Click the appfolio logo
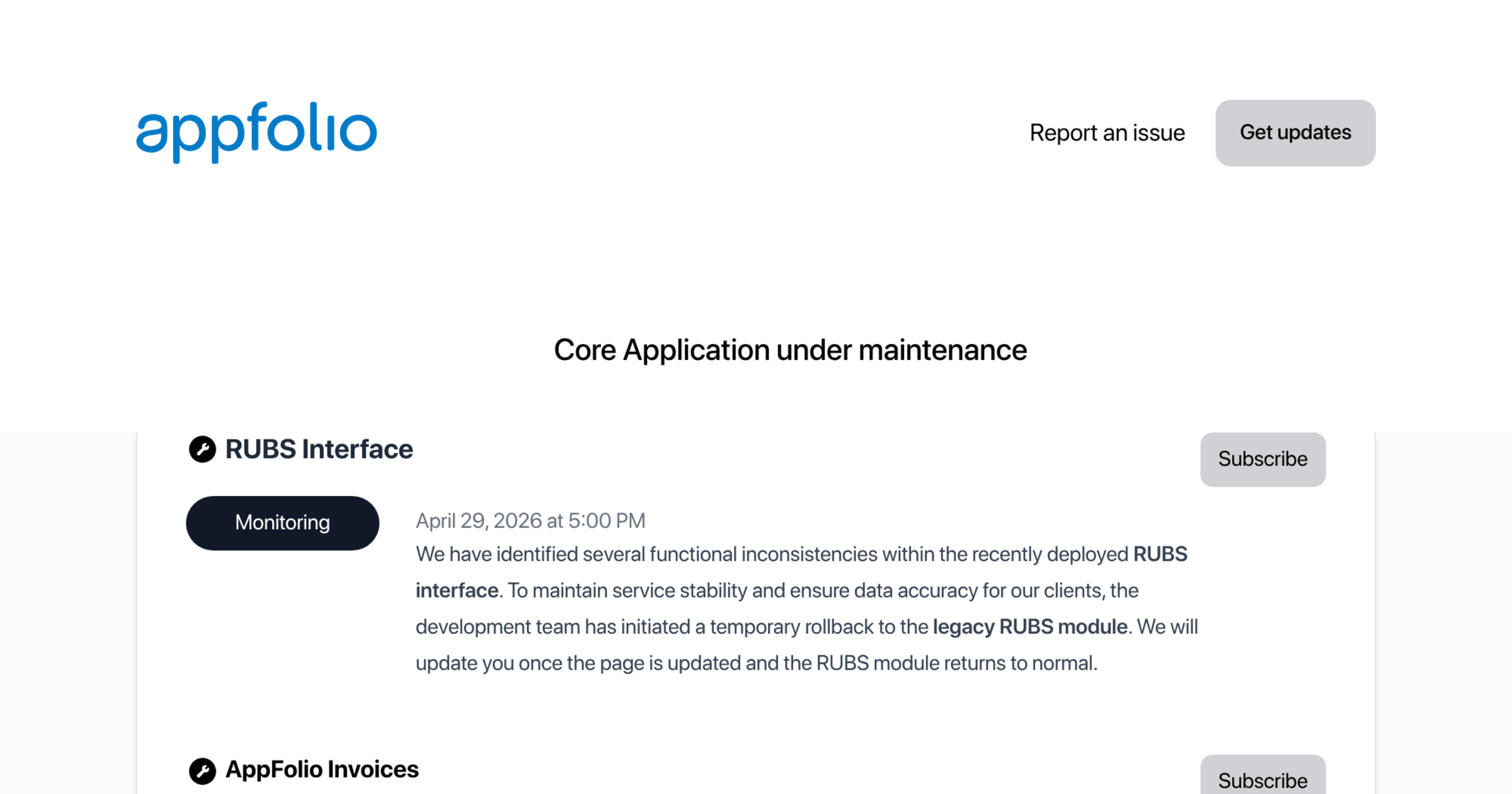Image resolution: width=1512 pixels, height=794 pixels. click(x=256, y=132)
